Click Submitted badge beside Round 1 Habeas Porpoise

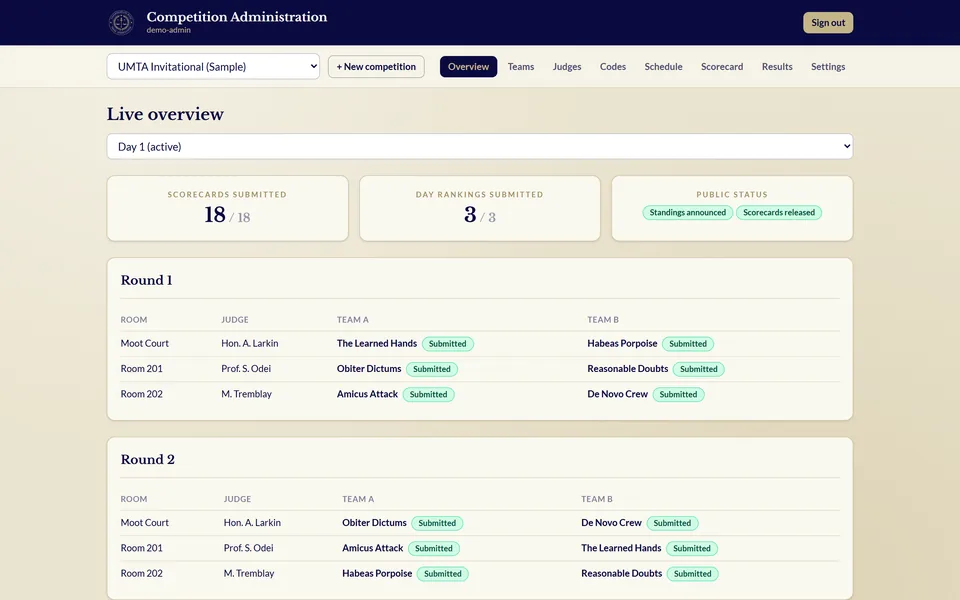[688, 344]
